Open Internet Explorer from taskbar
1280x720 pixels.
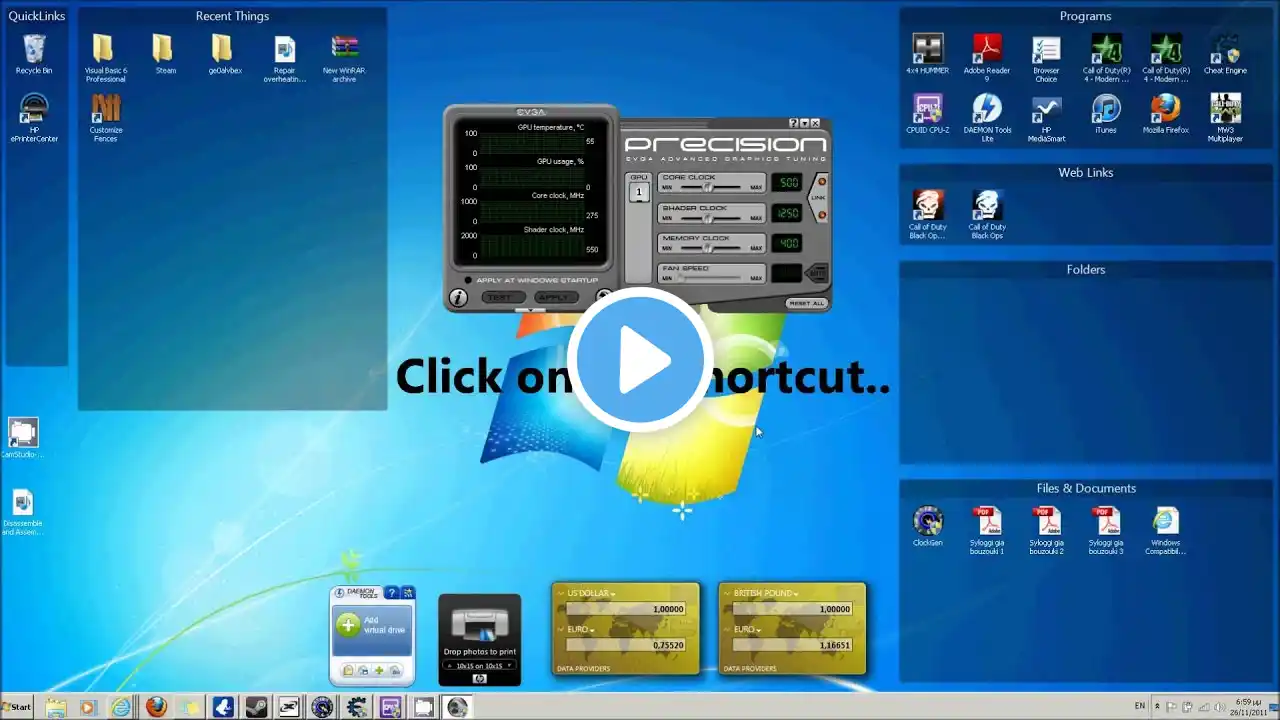pos(121,707)
